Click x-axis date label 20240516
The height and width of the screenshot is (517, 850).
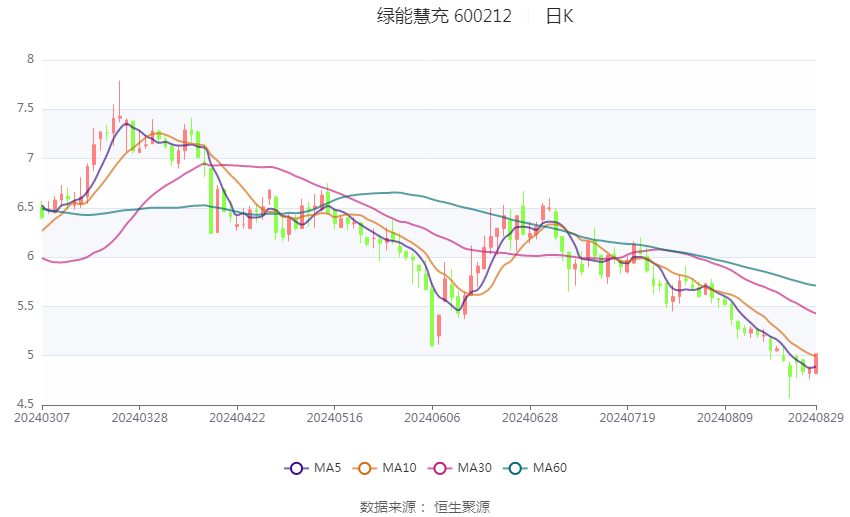[334, 418]
